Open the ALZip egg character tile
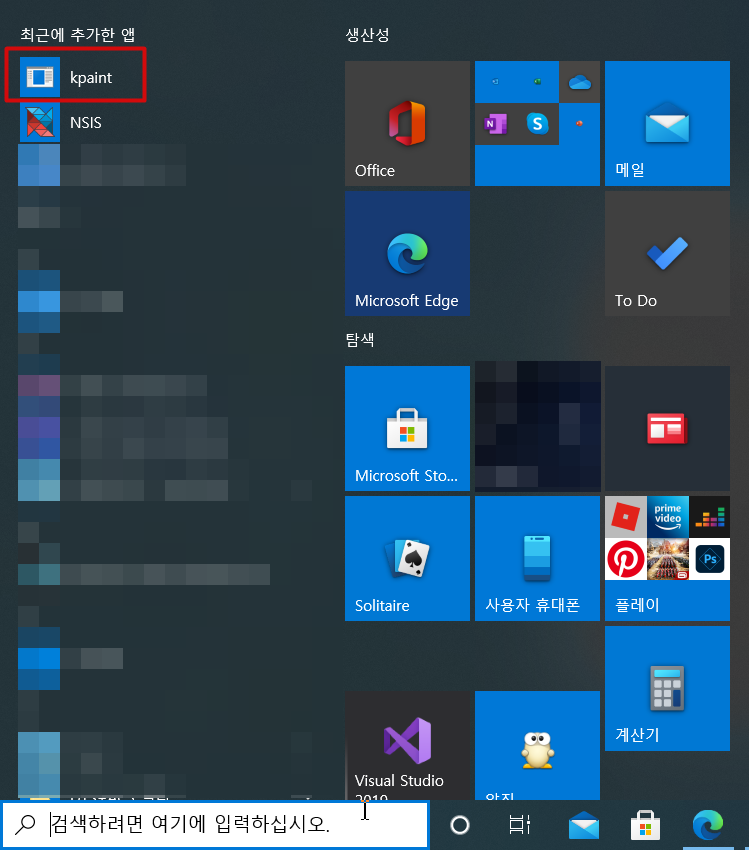The height and width of the screenshot is (850, 749). coord(537,745)
